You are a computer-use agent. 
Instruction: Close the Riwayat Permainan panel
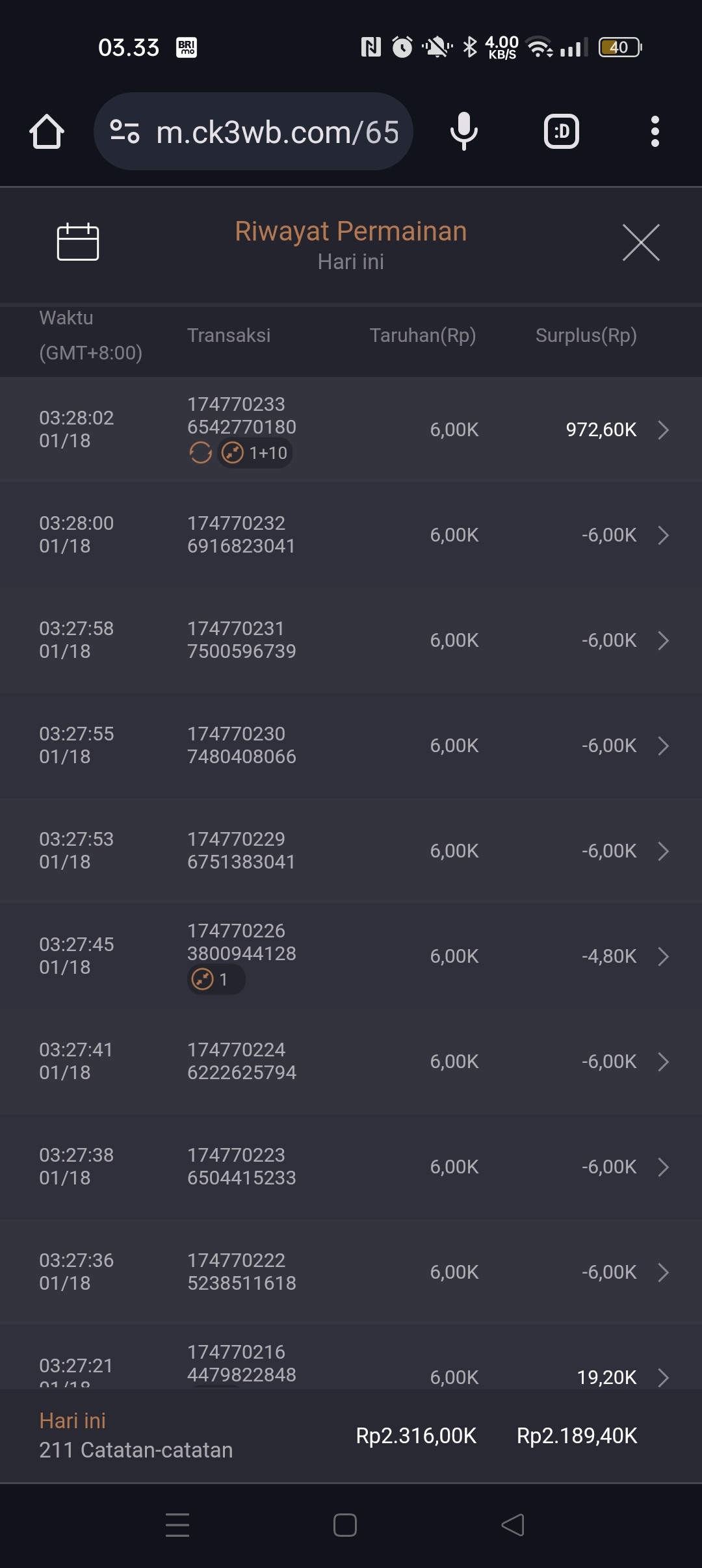641,242
